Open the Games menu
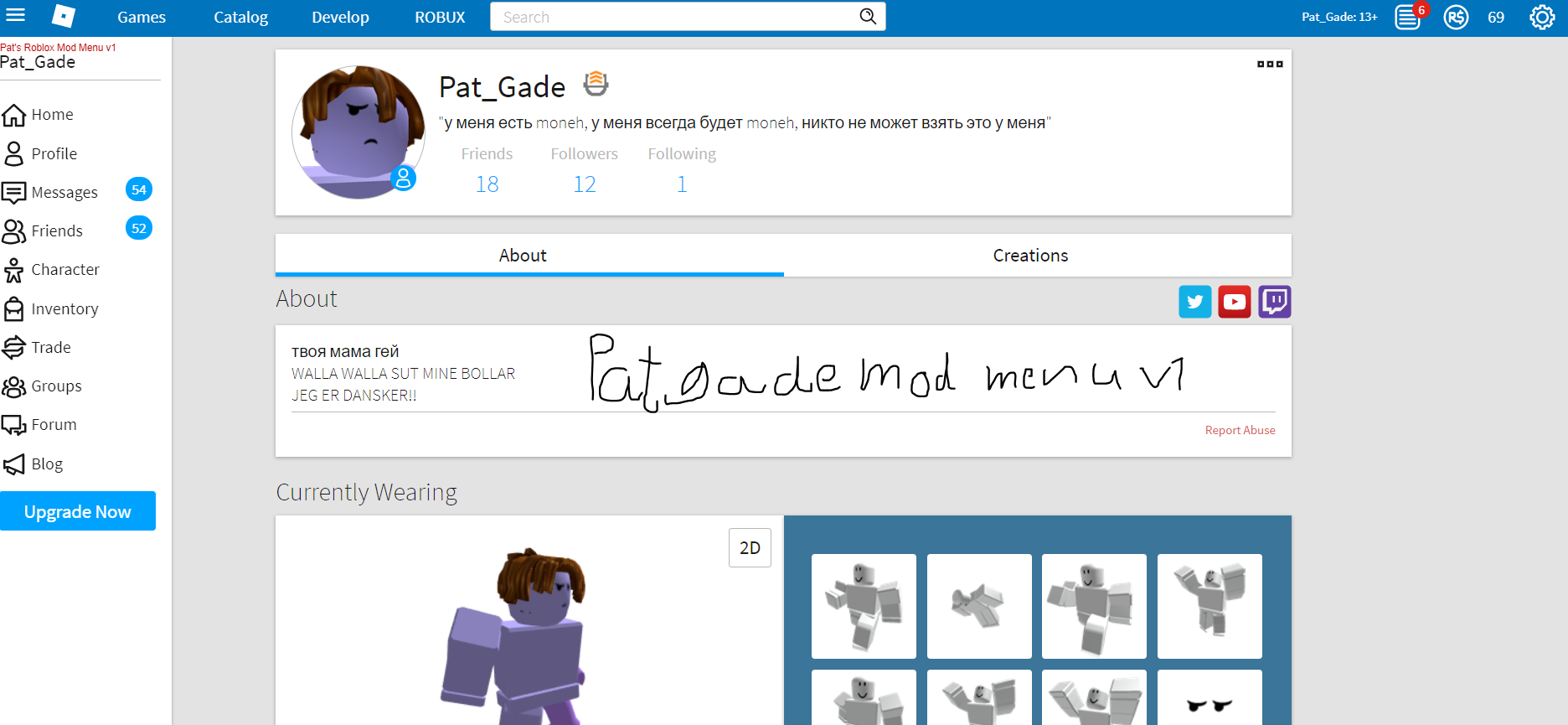 (142, 18)
